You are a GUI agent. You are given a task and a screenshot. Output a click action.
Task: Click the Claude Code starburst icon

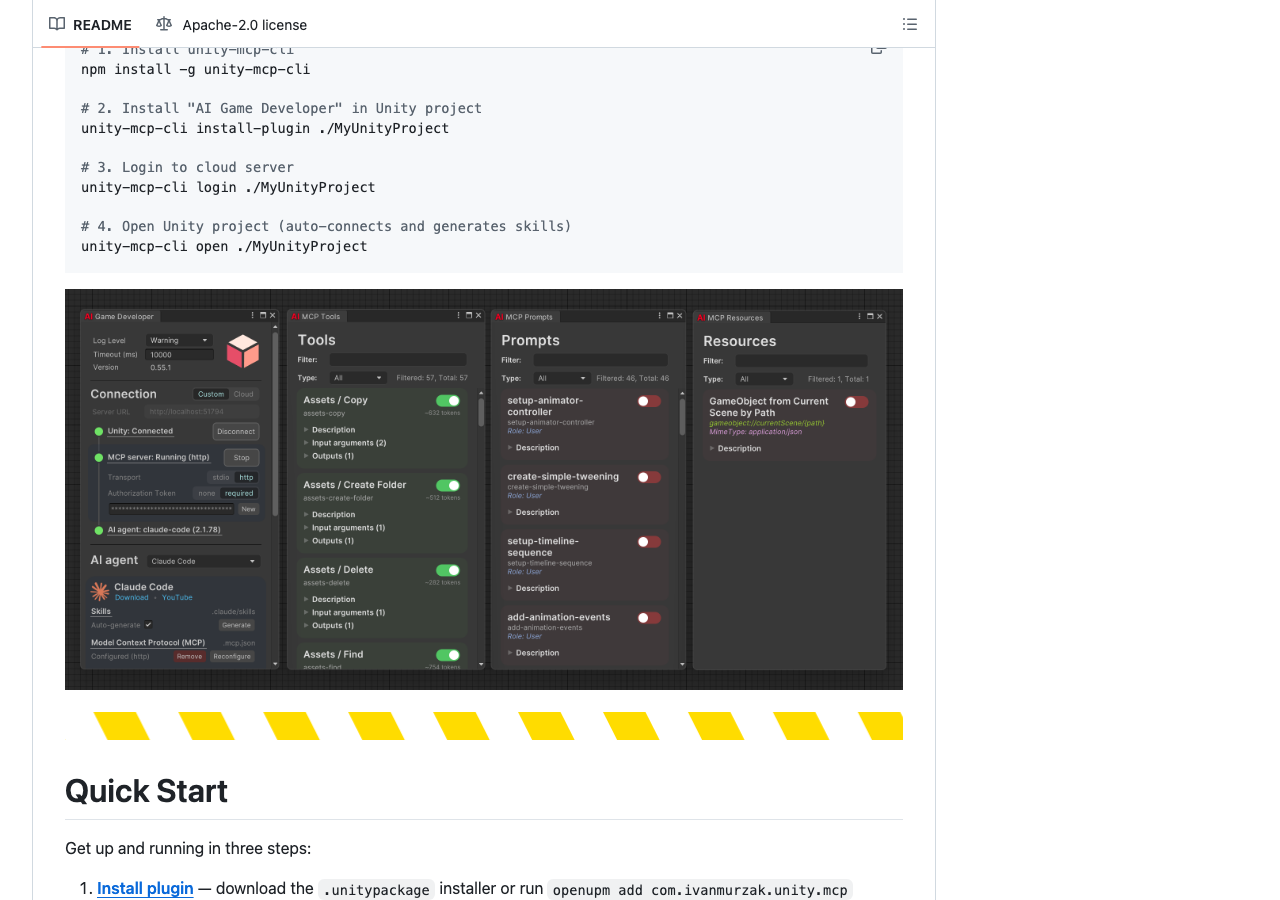[101, 590]
